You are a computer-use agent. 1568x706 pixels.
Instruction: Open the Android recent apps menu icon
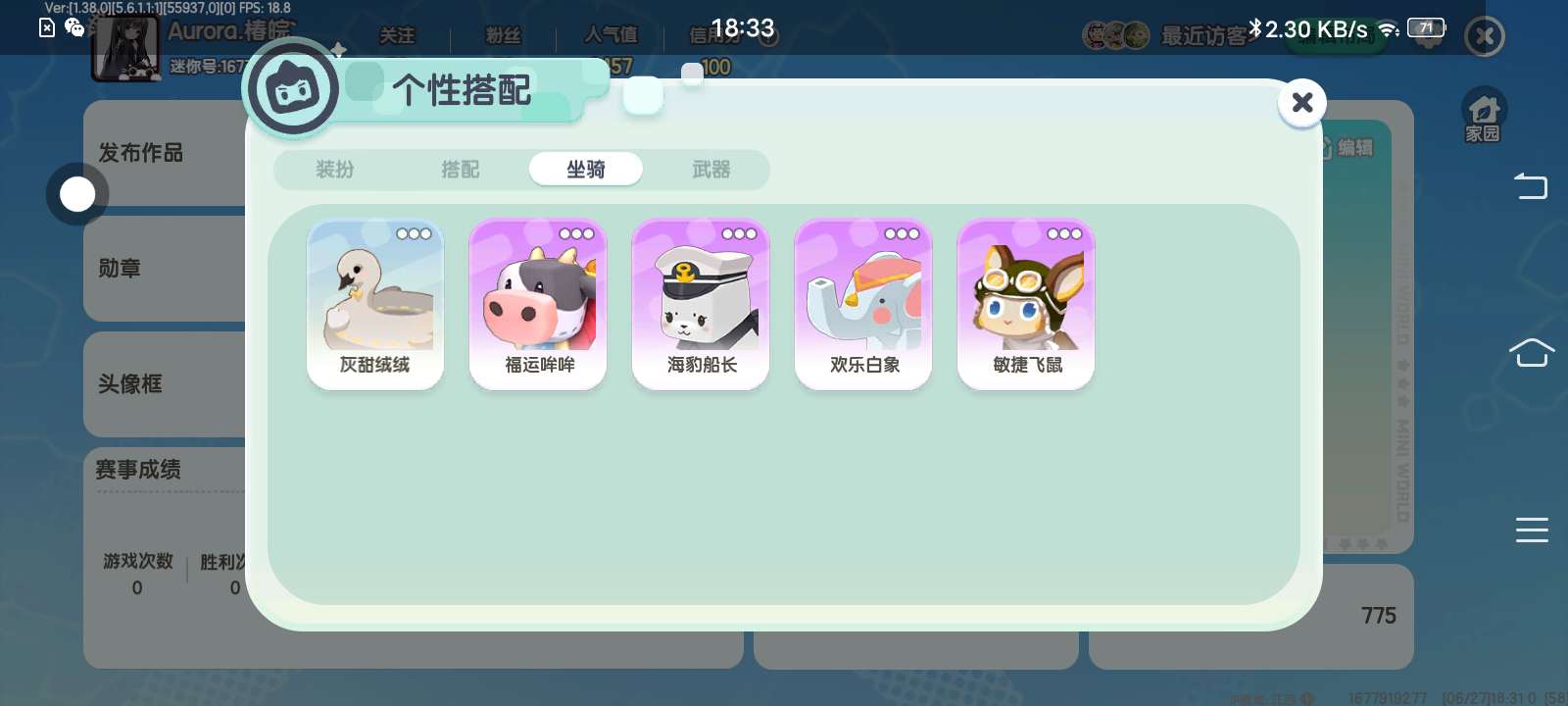[x=1532, y=529]
